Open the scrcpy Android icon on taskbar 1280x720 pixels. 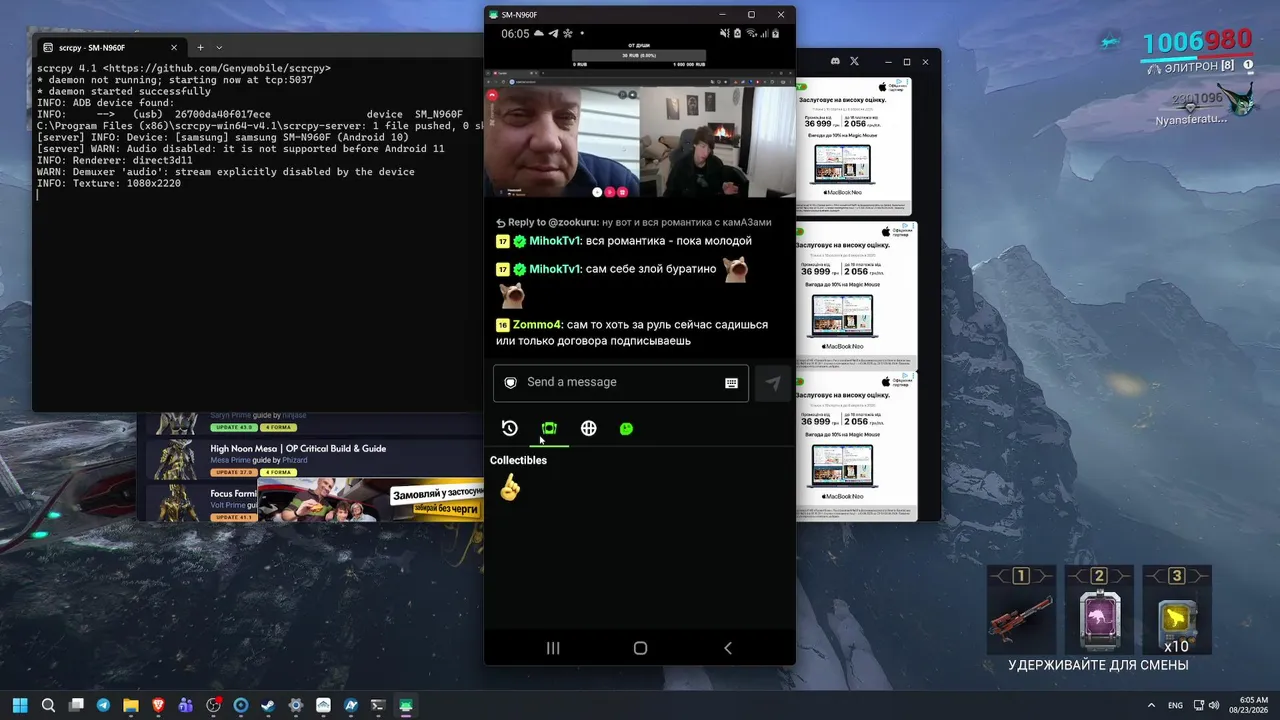(x=406, y=705)
